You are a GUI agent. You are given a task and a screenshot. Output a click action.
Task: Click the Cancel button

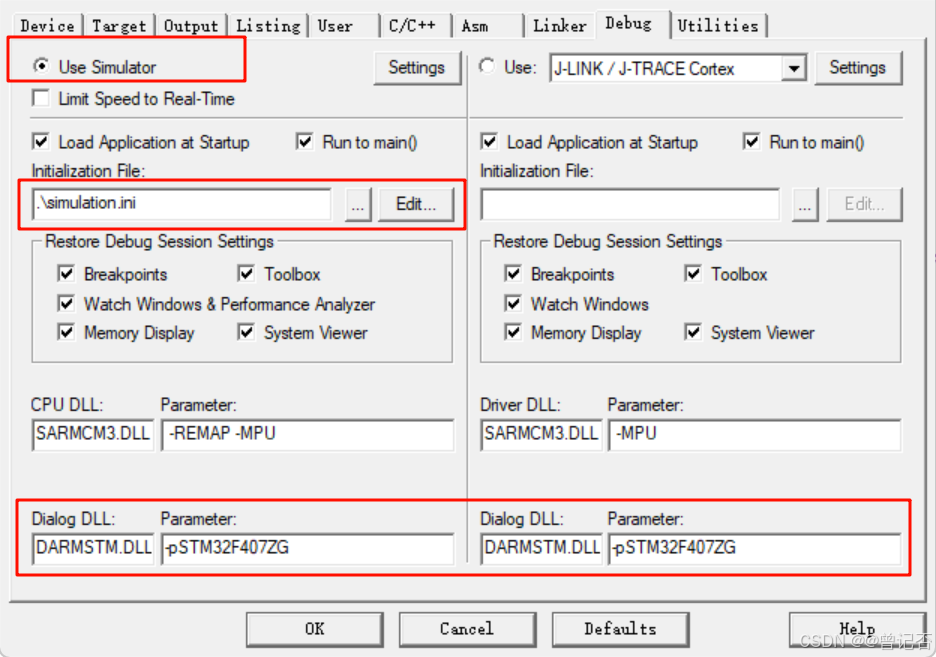click(467, 629)
